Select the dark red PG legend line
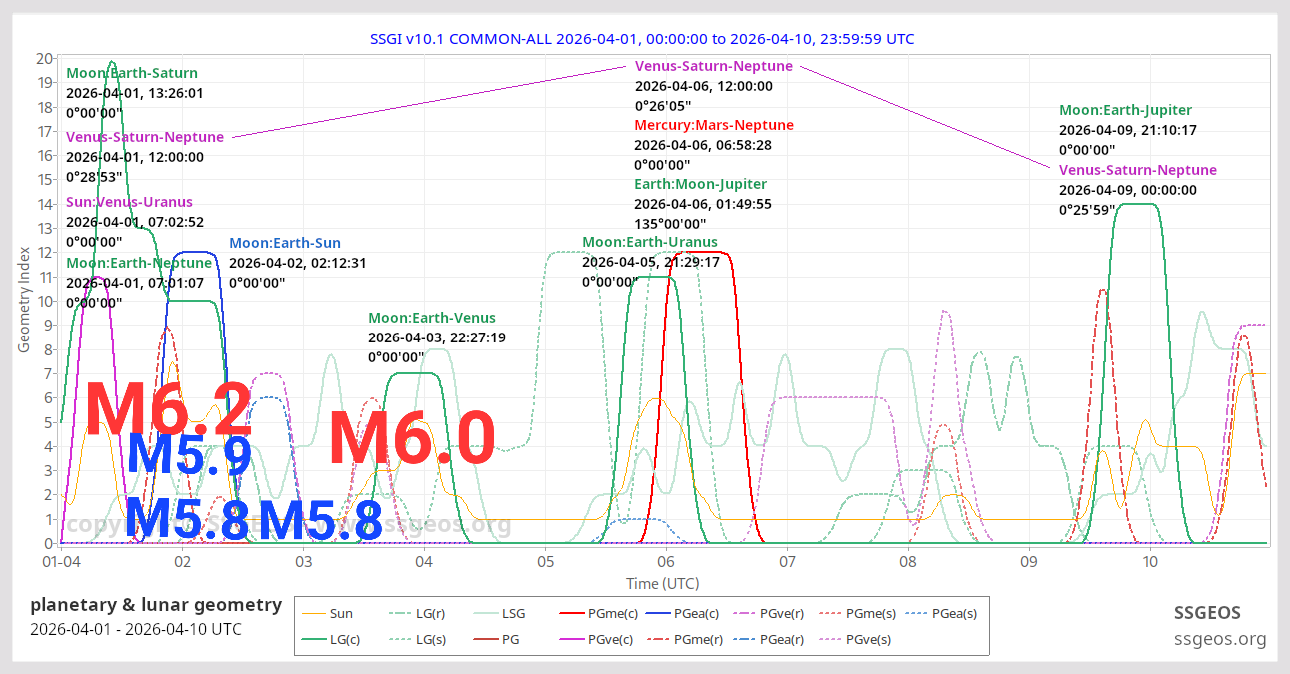 pos(485,638)
